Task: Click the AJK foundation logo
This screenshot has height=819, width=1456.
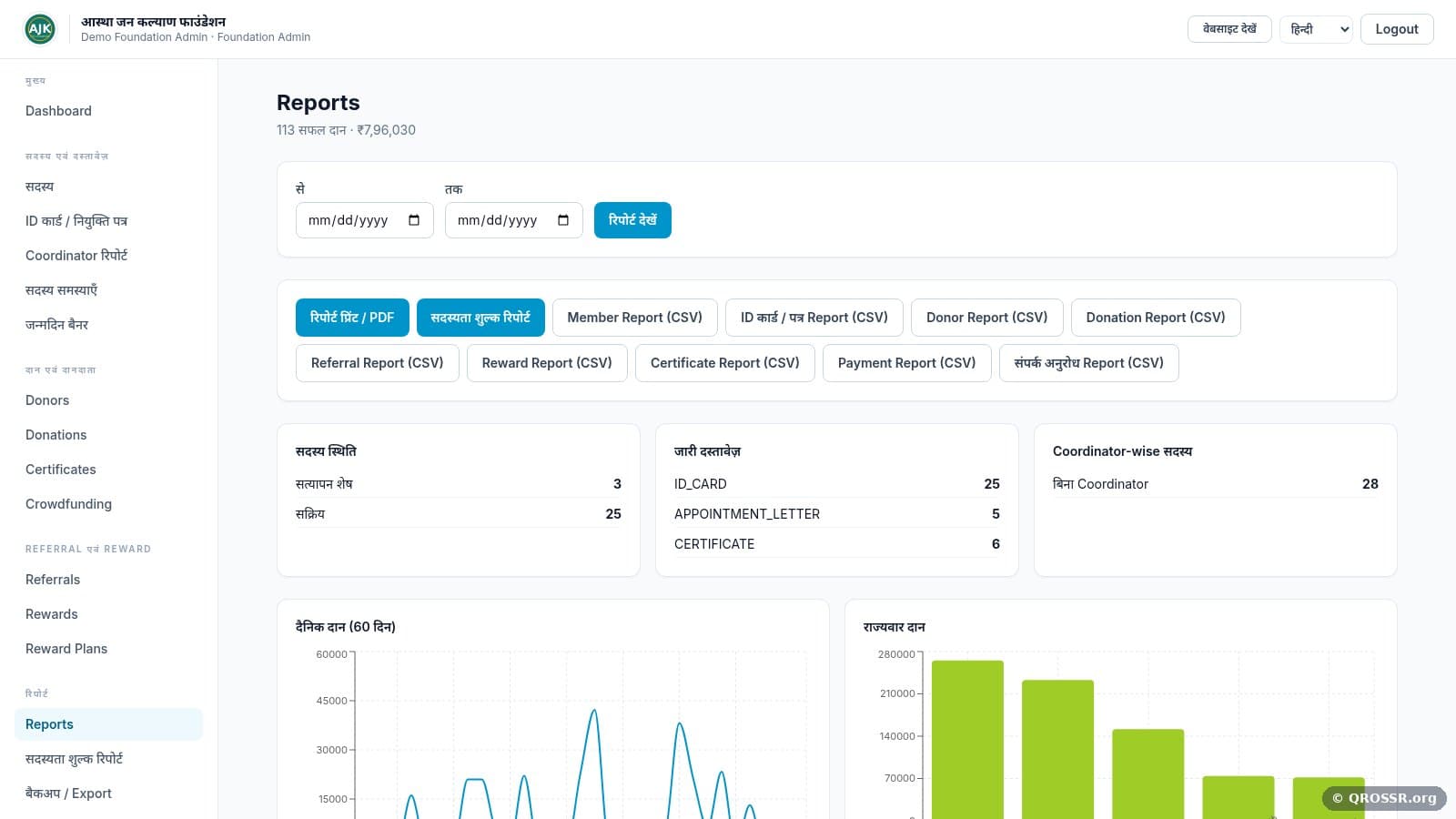Action: click(x=39, y=29)
